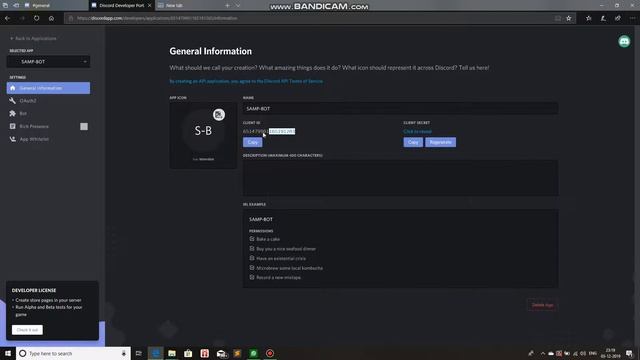640x360 pixels.
Task: Refresh the page
Action: click(37, 18)
